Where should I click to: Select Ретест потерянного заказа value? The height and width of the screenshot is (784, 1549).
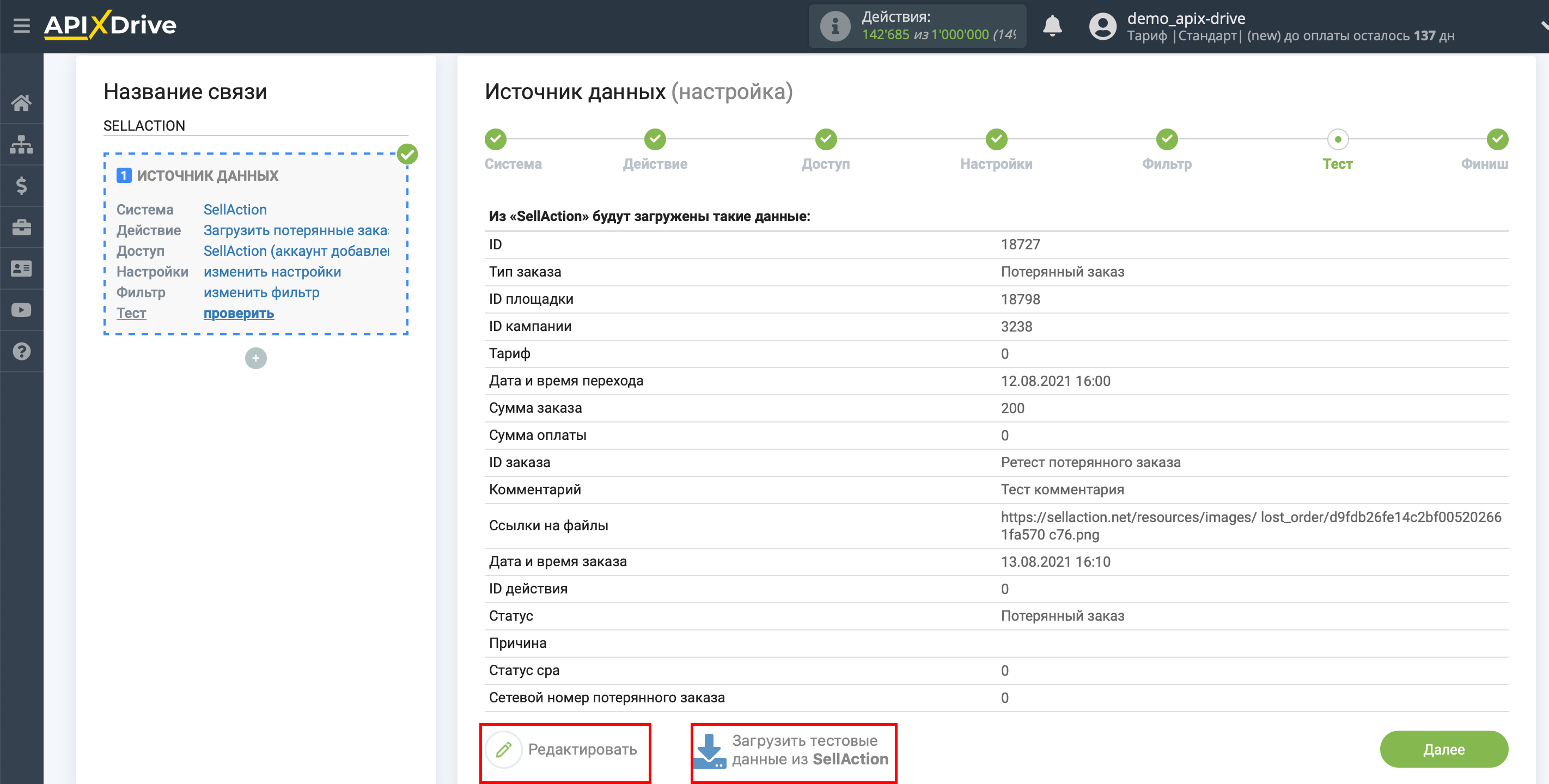tap(1091, 462)
